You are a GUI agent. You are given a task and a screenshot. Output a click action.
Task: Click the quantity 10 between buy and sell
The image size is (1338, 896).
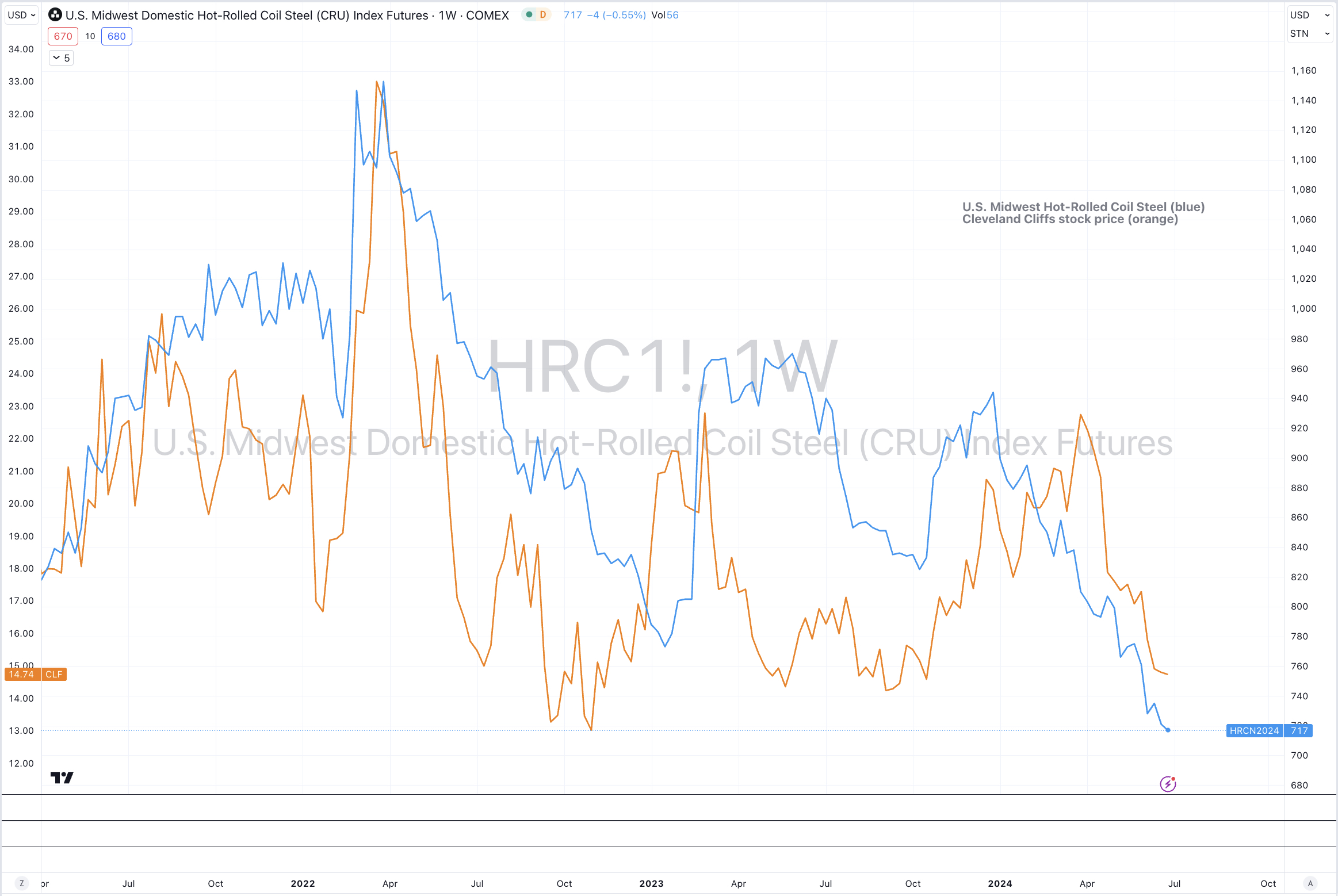point(90,36)
